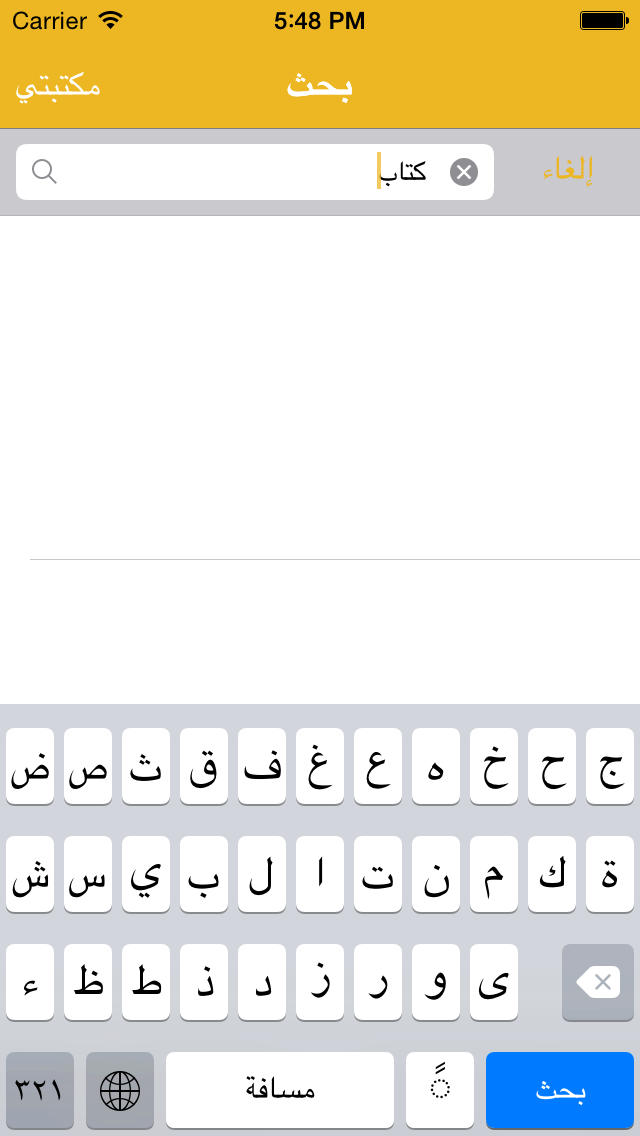Tap the ع key
This screenshot has height=1136, width=640.
[378, 766]
